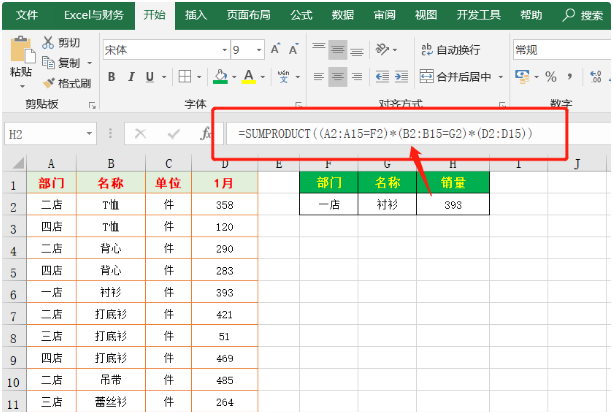
Task: Click the borders icon
Action: [x=185, y=77]
